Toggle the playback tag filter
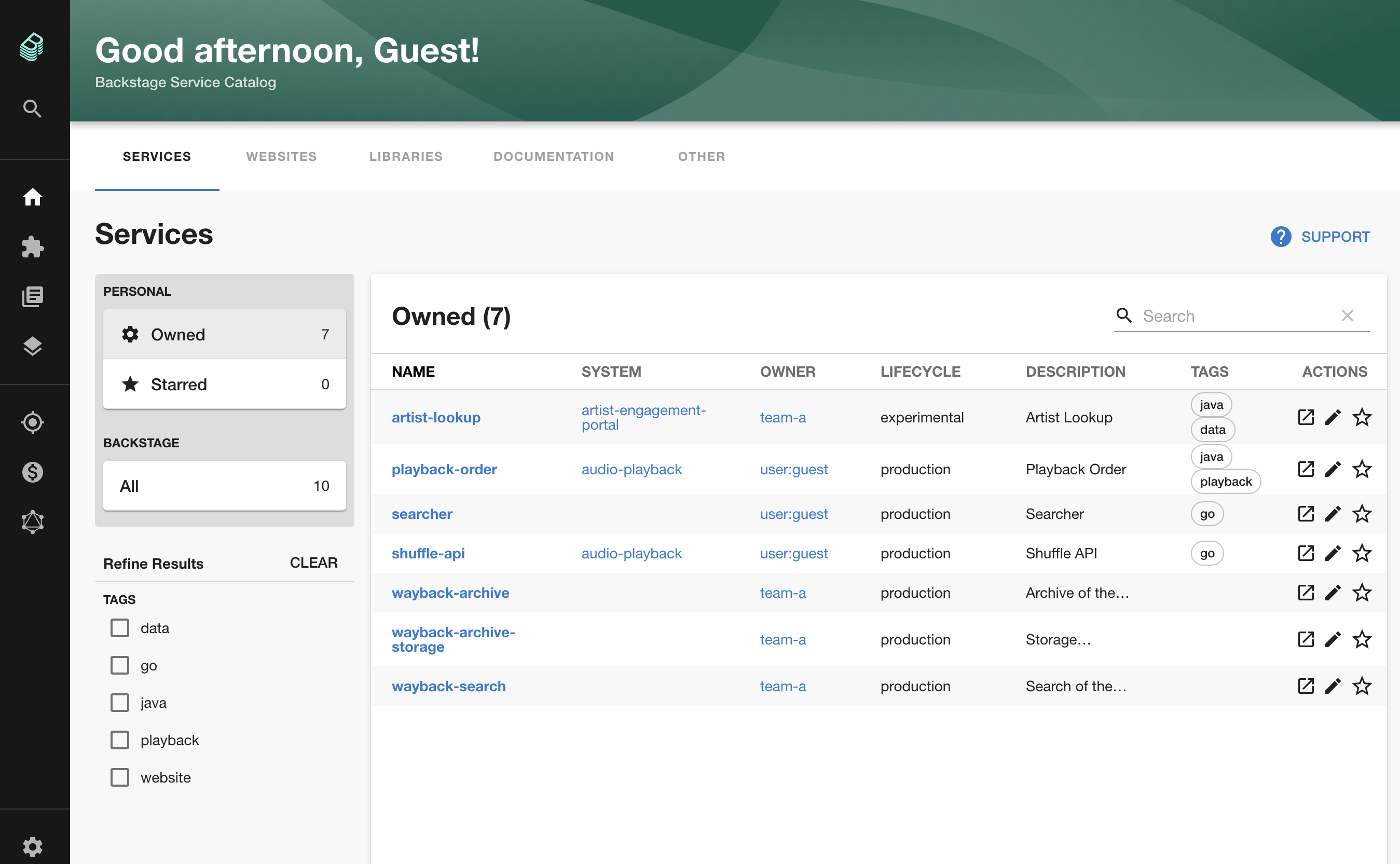1400x864 pixels. (x=120, y=740)
